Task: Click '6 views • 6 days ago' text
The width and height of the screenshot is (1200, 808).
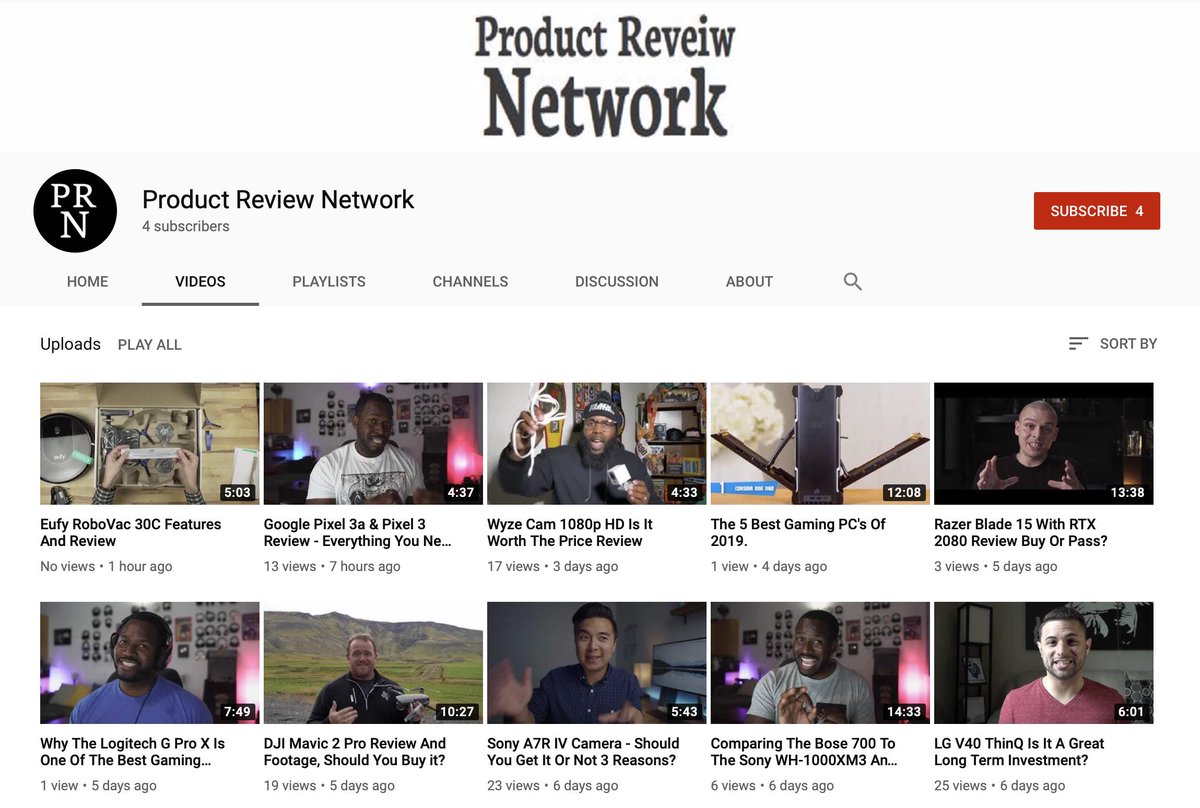Action: pyautogui.click(x=772, y=786)
